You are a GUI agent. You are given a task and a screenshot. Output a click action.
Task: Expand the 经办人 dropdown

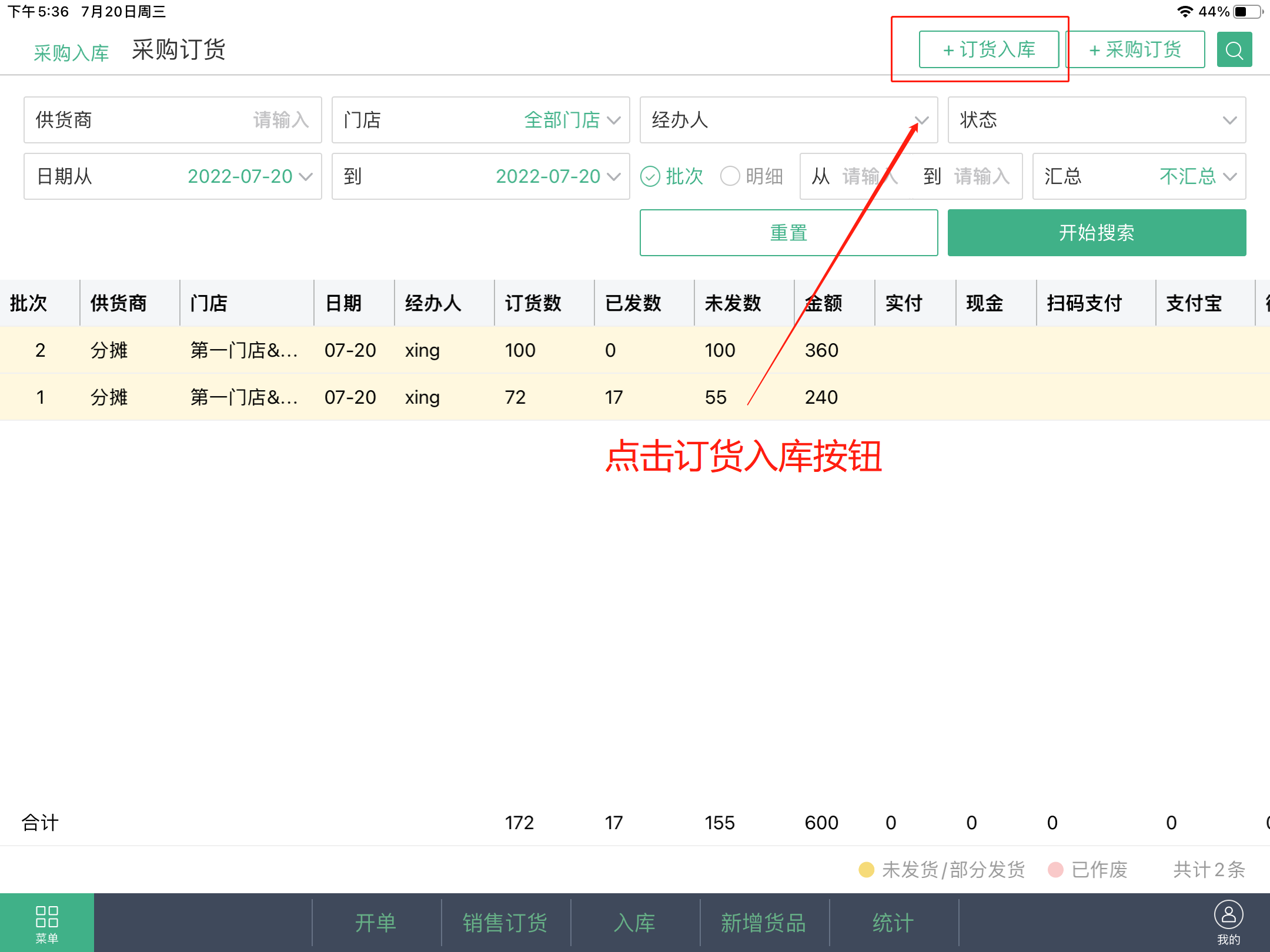click(x=788, y=120)
